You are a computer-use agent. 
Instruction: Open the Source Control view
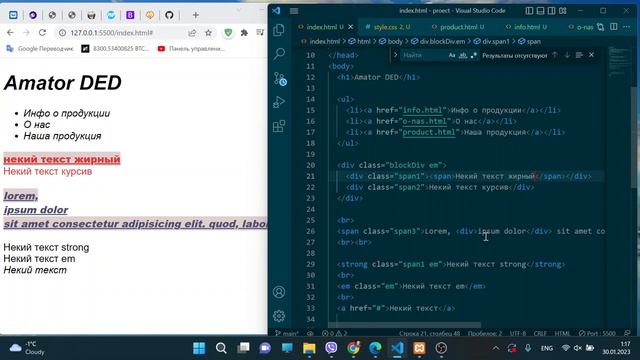click(280, 78)
